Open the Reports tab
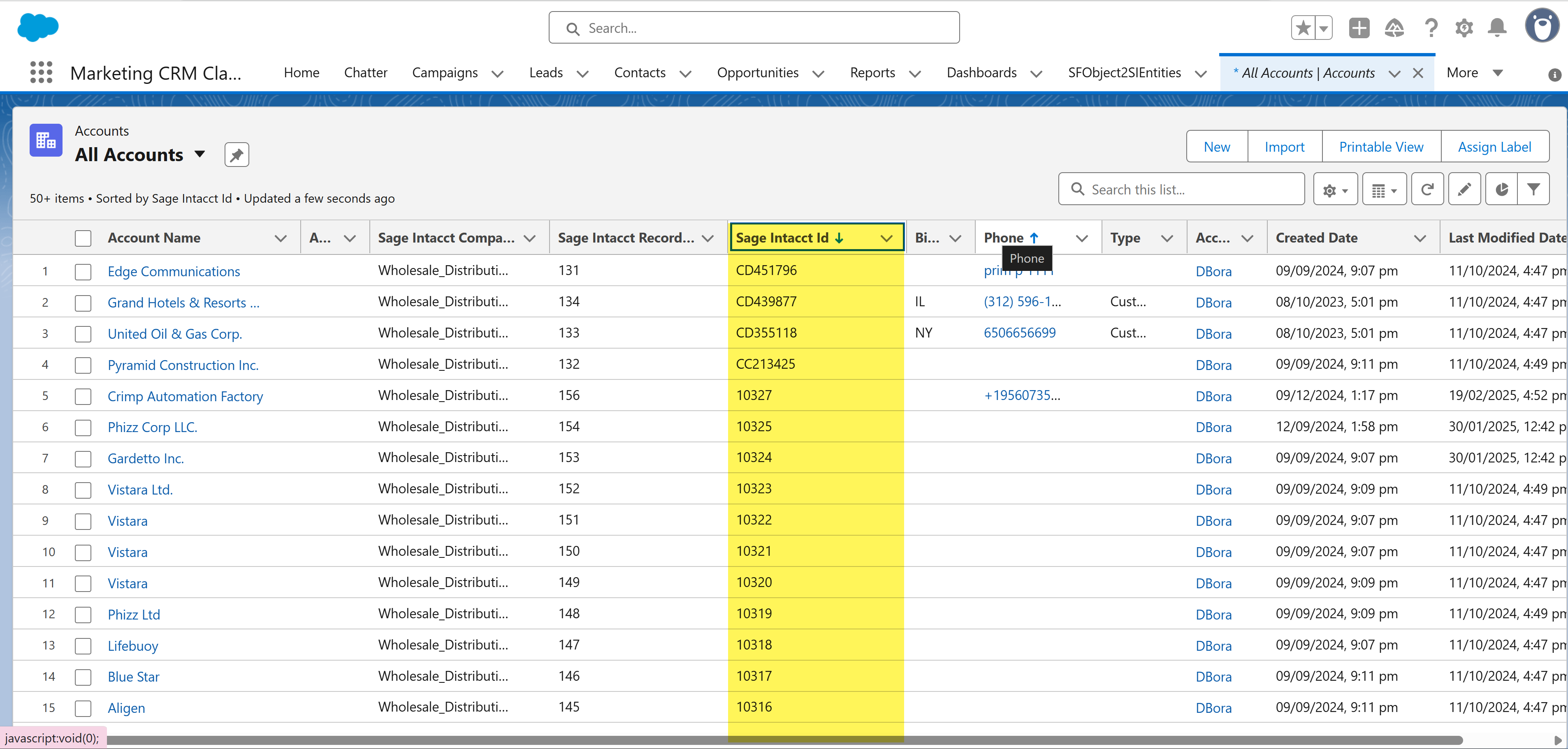This screenshot has width=1568, height=749. coord(872,73)
